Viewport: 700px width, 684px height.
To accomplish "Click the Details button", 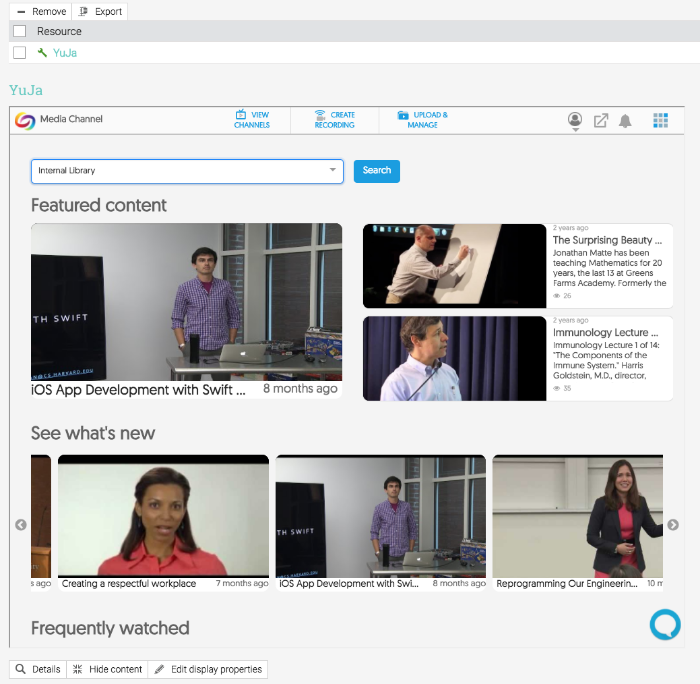I will click(x=38, y=669).
